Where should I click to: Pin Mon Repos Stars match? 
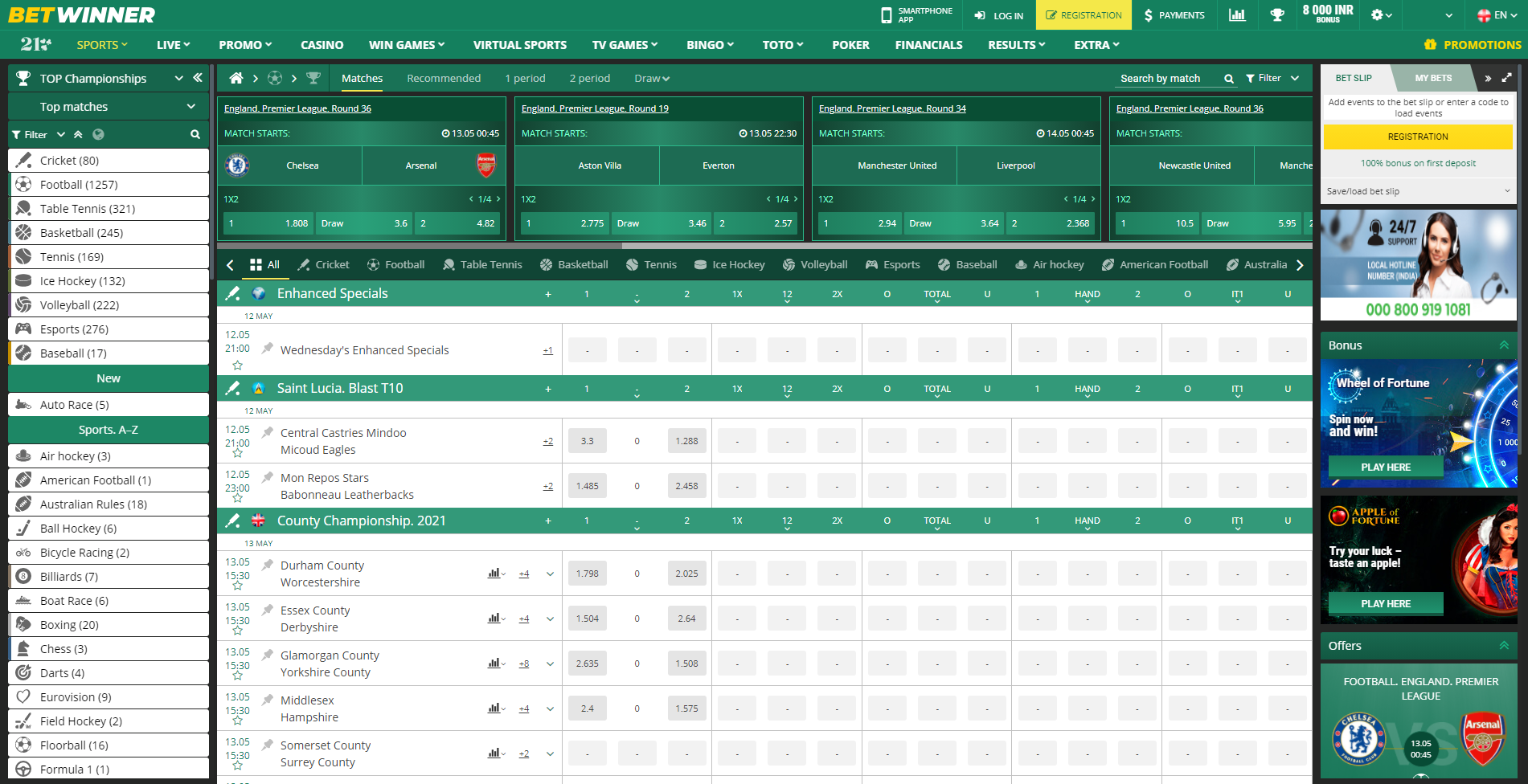(x=268, y=477)
